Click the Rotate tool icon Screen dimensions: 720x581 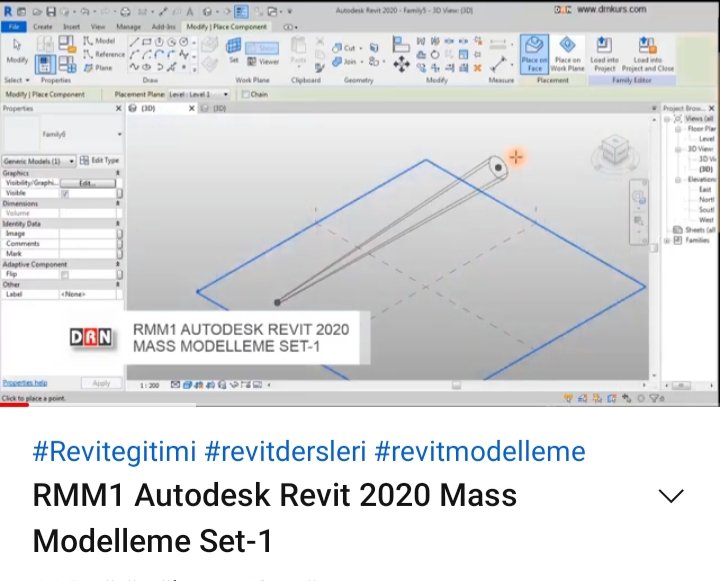[x=434, y=55]
